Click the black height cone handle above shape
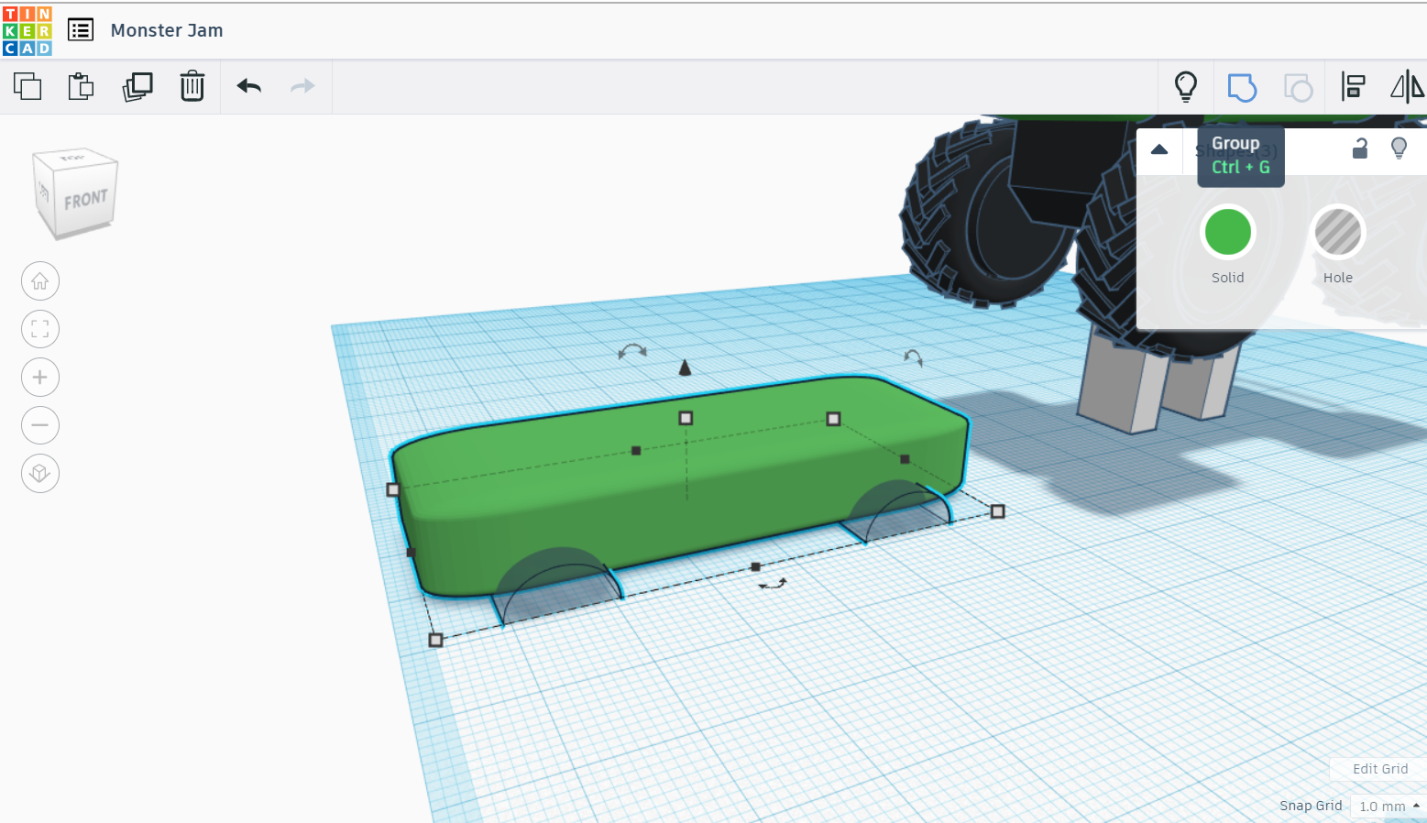Viewport: 1427px width, 823px height. tap(685, 368)
